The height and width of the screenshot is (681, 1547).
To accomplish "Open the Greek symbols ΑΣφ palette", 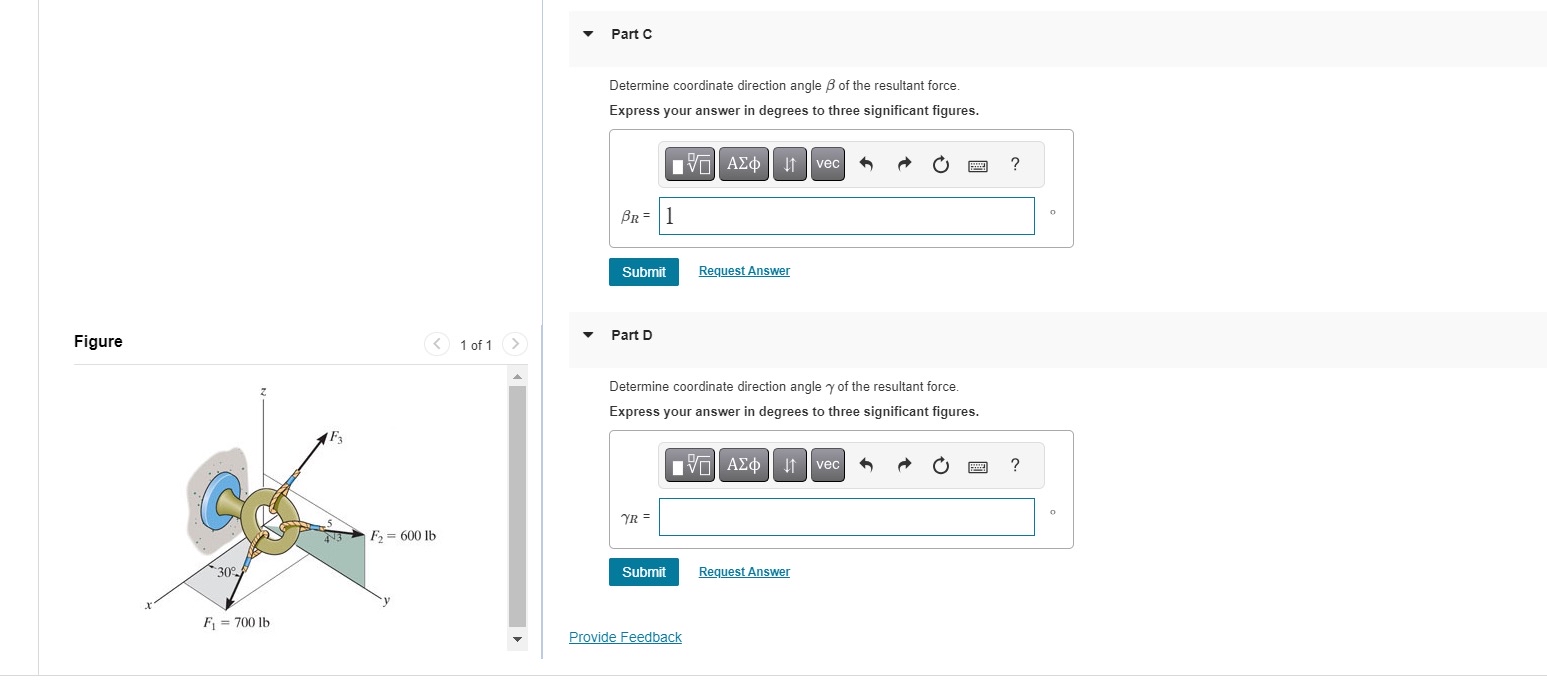I will [743, 164].
